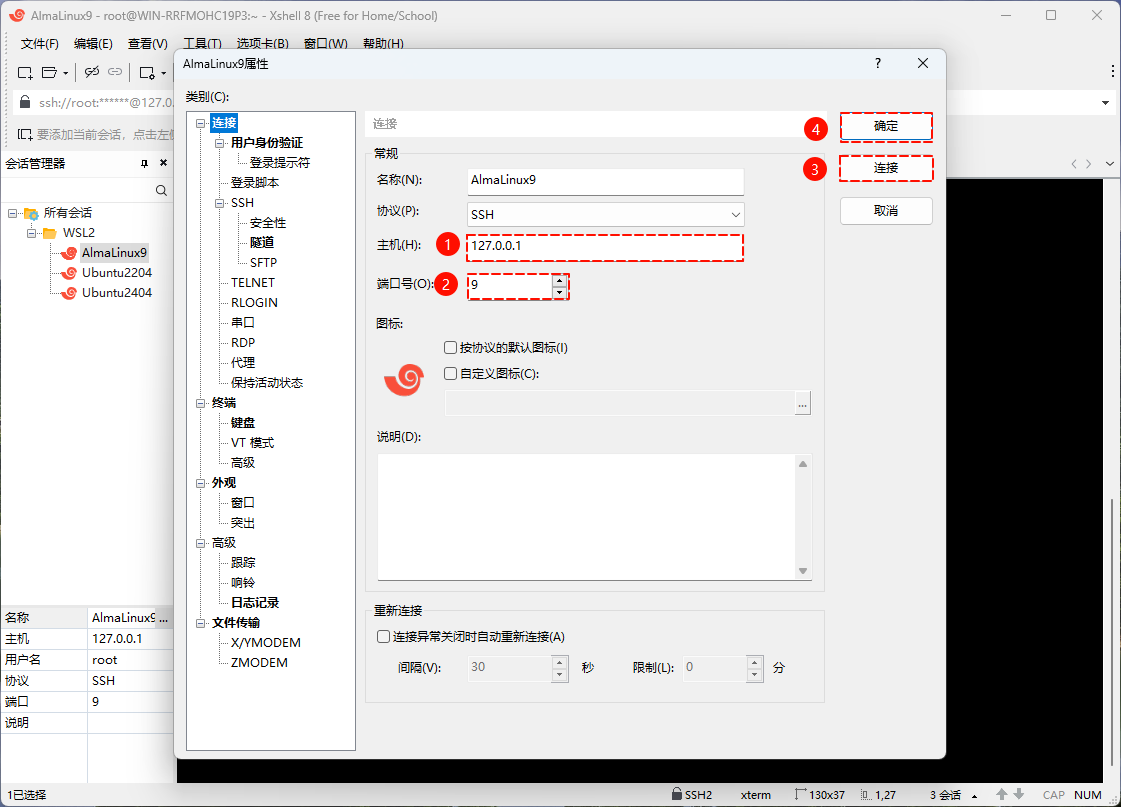Open the 工具(T) menu
Viewport: 1121px width, 807px height.
(202, 43)
